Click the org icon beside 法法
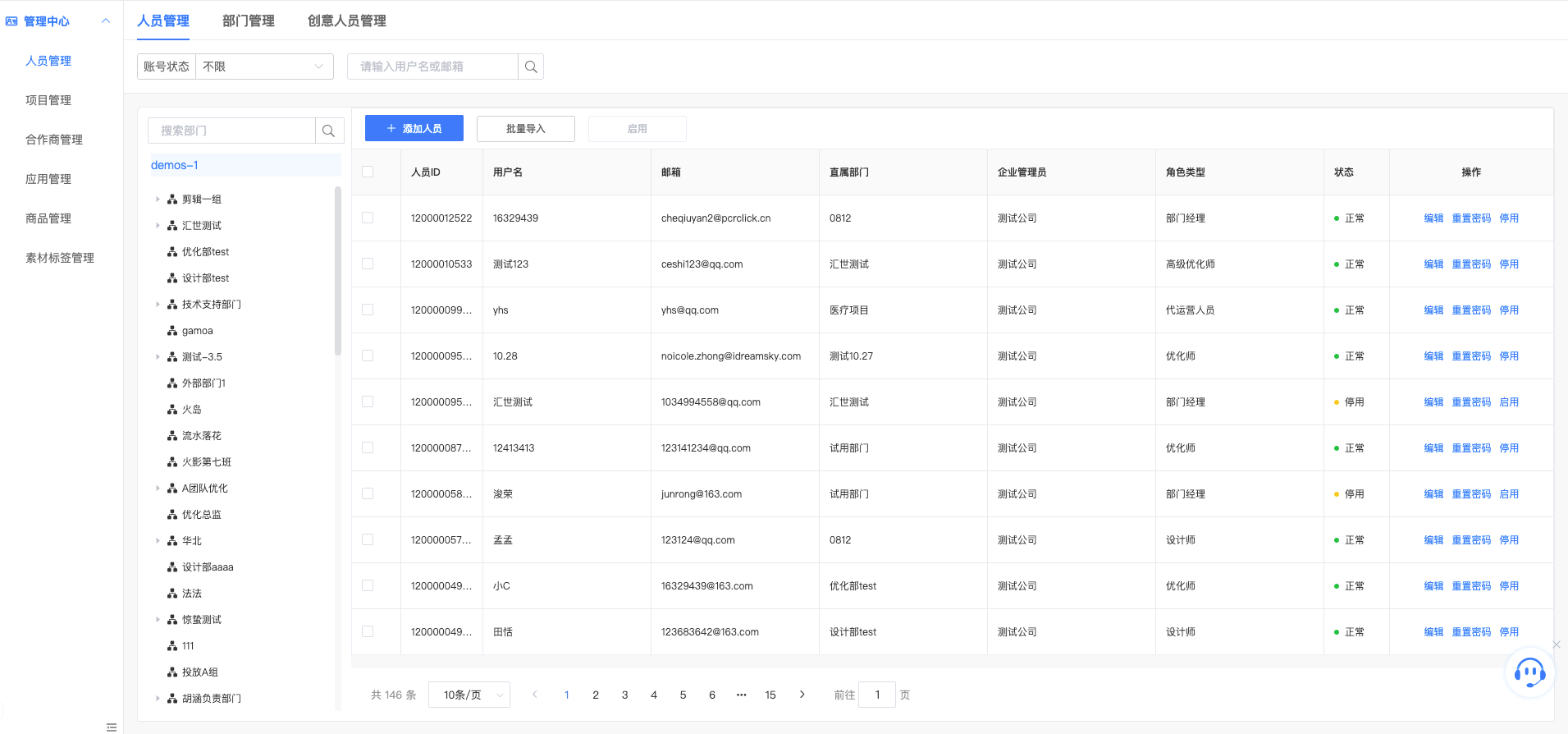Image resolution: width=1568 pixels, height=734 pixels. click(172, 594)
